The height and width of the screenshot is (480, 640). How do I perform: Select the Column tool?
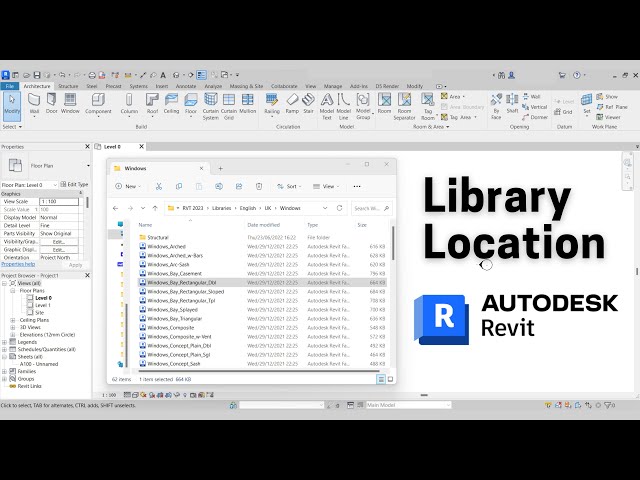(129, 104)
